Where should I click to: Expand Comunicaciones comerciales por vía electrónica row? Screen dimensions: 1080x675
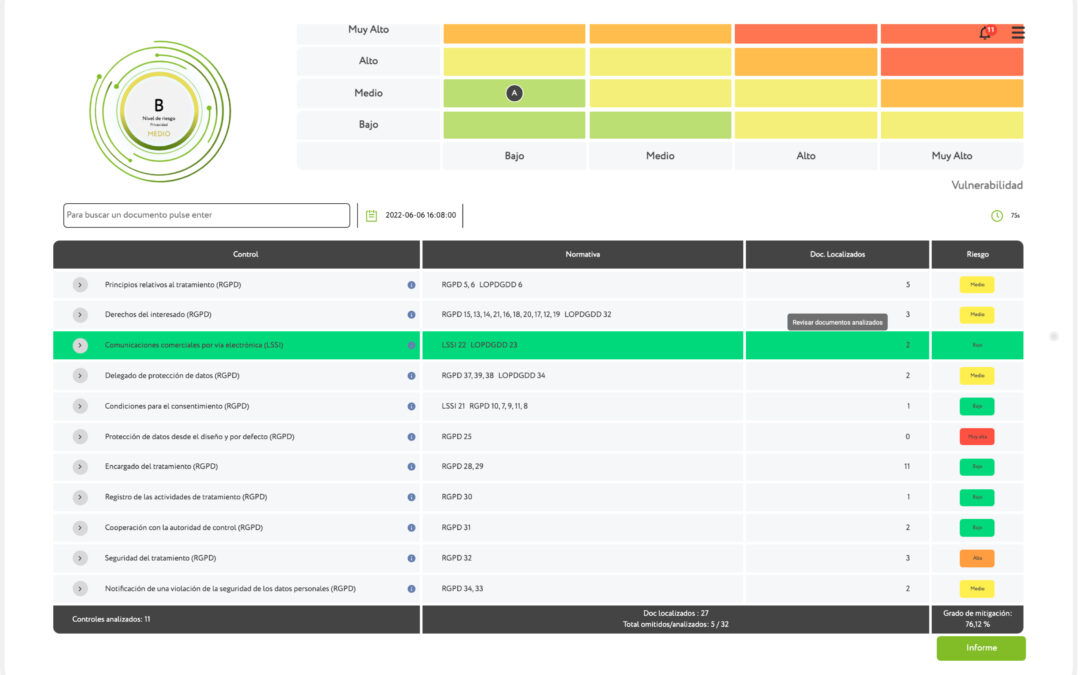point(81,346)
